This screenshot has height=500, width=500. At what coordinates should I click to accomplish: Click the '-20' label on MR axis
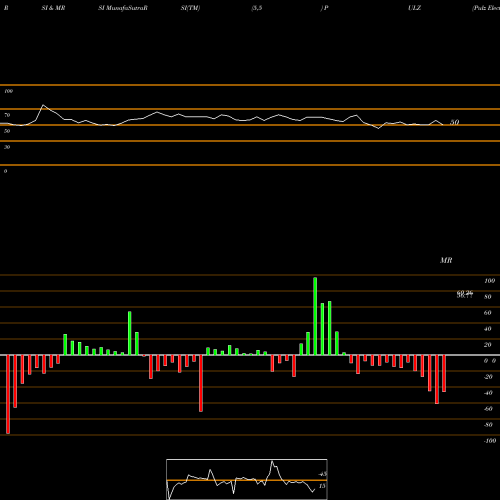pyautogui.click(x=488, y=377)
